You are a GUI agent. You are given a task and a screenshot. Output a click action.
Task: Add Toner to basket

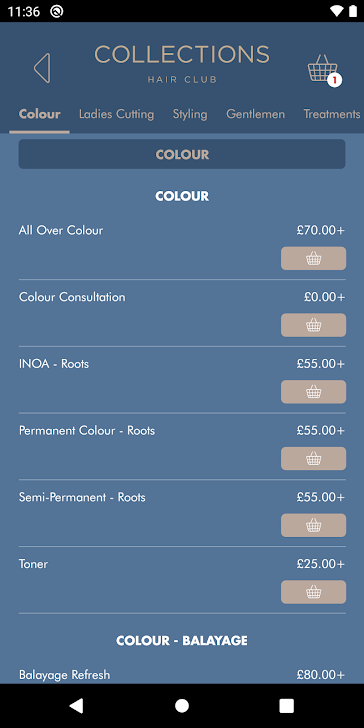tap(313, 592)
